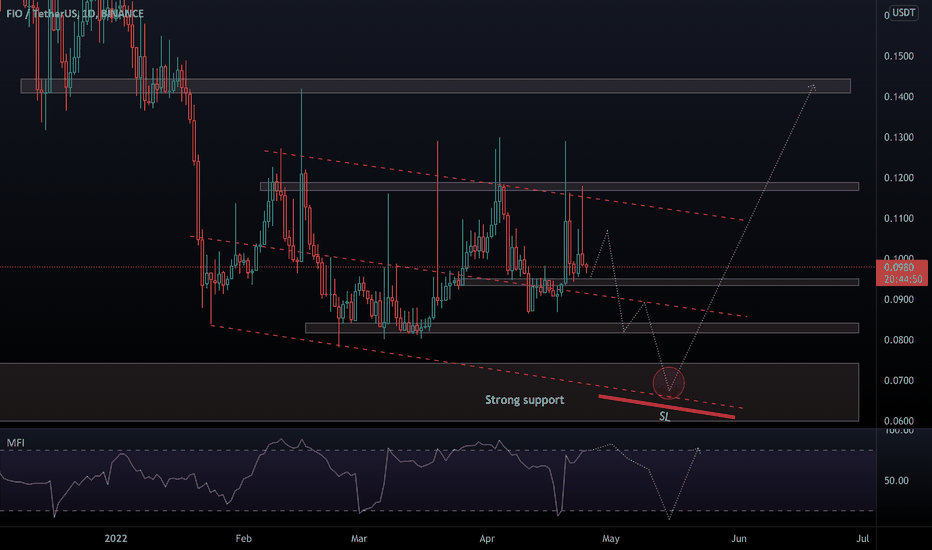Viewport: 932px width, 550px height.
Task: Click the 0.0600 price axis label
Action: 899,420
